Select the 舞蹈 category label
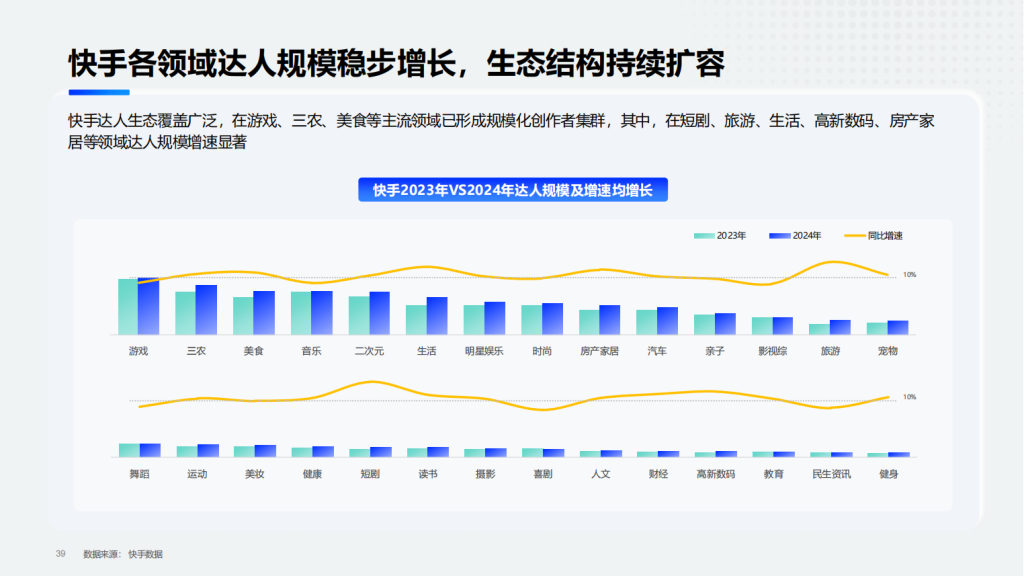This screenshot has height=576, width=1024. [139, 474]
